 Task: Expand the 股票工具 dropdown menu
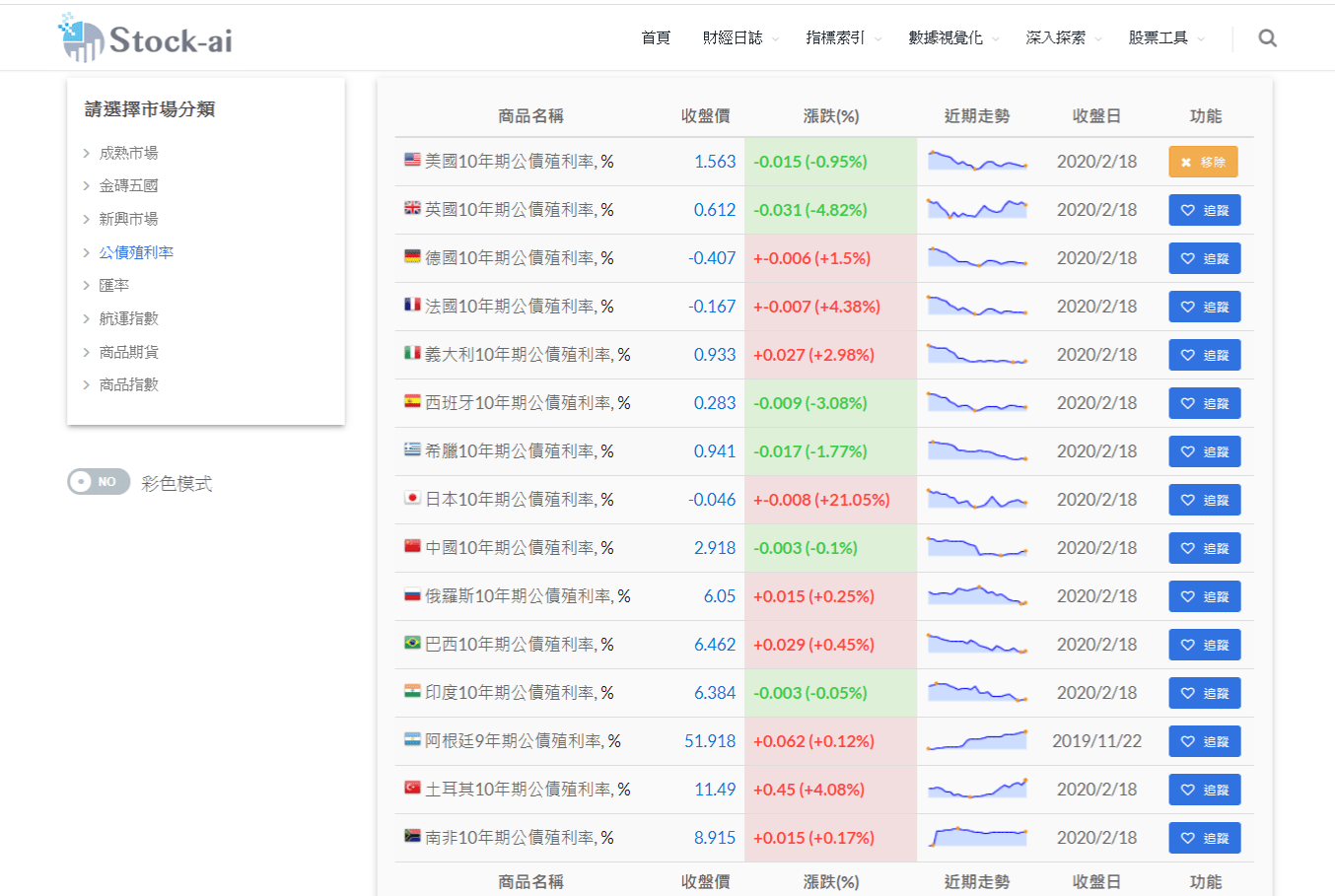pyautogui.click(x=1165, y=38)
